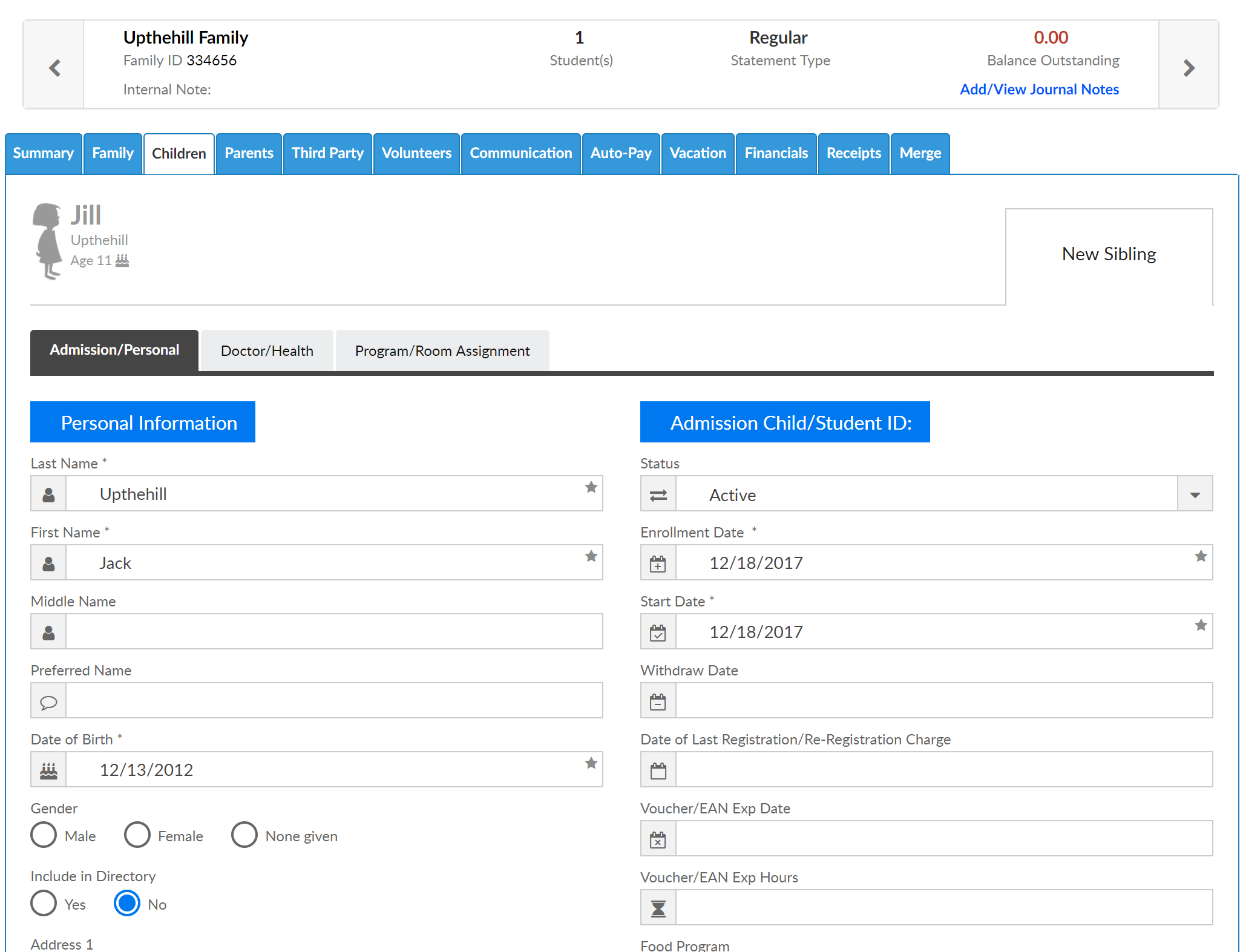Go to previous family with left chevron

54,68
